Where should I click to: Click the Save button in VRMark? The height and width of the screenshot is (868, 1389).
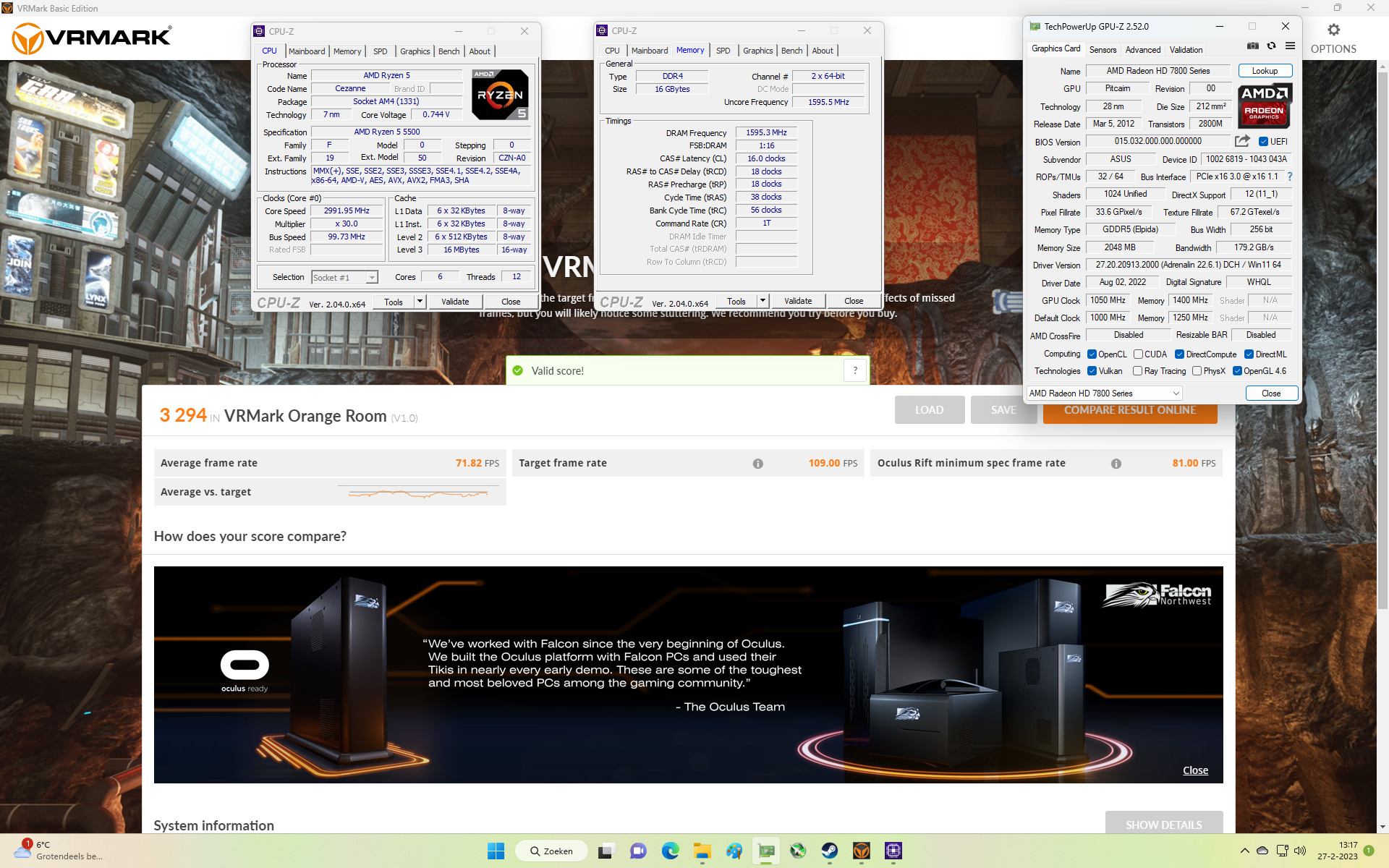(1003, 410)
